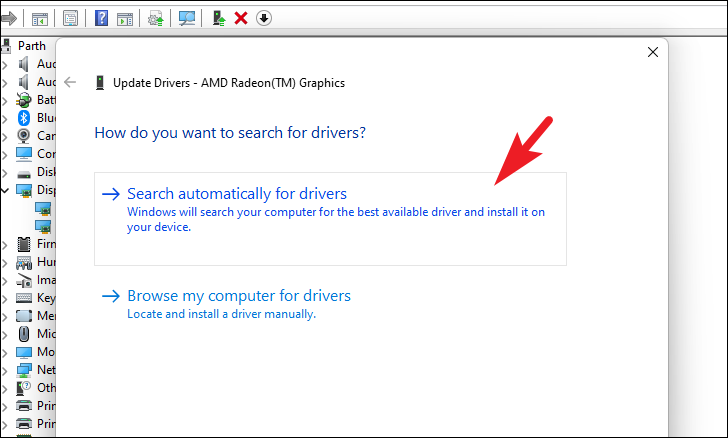Expand the Disk drives node chevron
The image size is (728, 438).
[5, 173]
